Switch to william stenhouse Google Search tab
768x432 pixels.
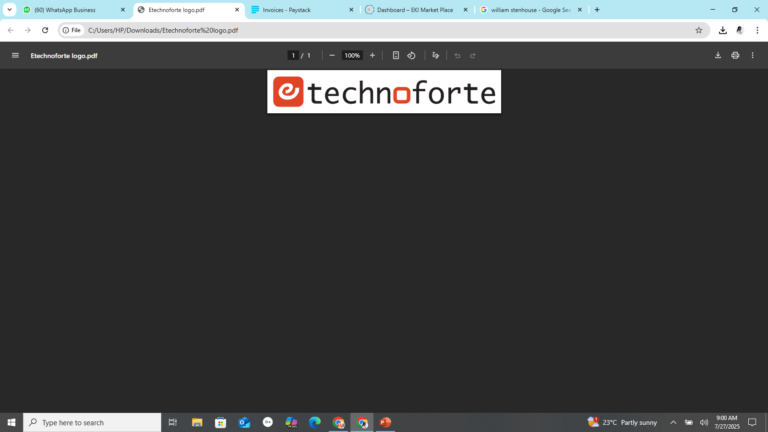tap(531, 10)
